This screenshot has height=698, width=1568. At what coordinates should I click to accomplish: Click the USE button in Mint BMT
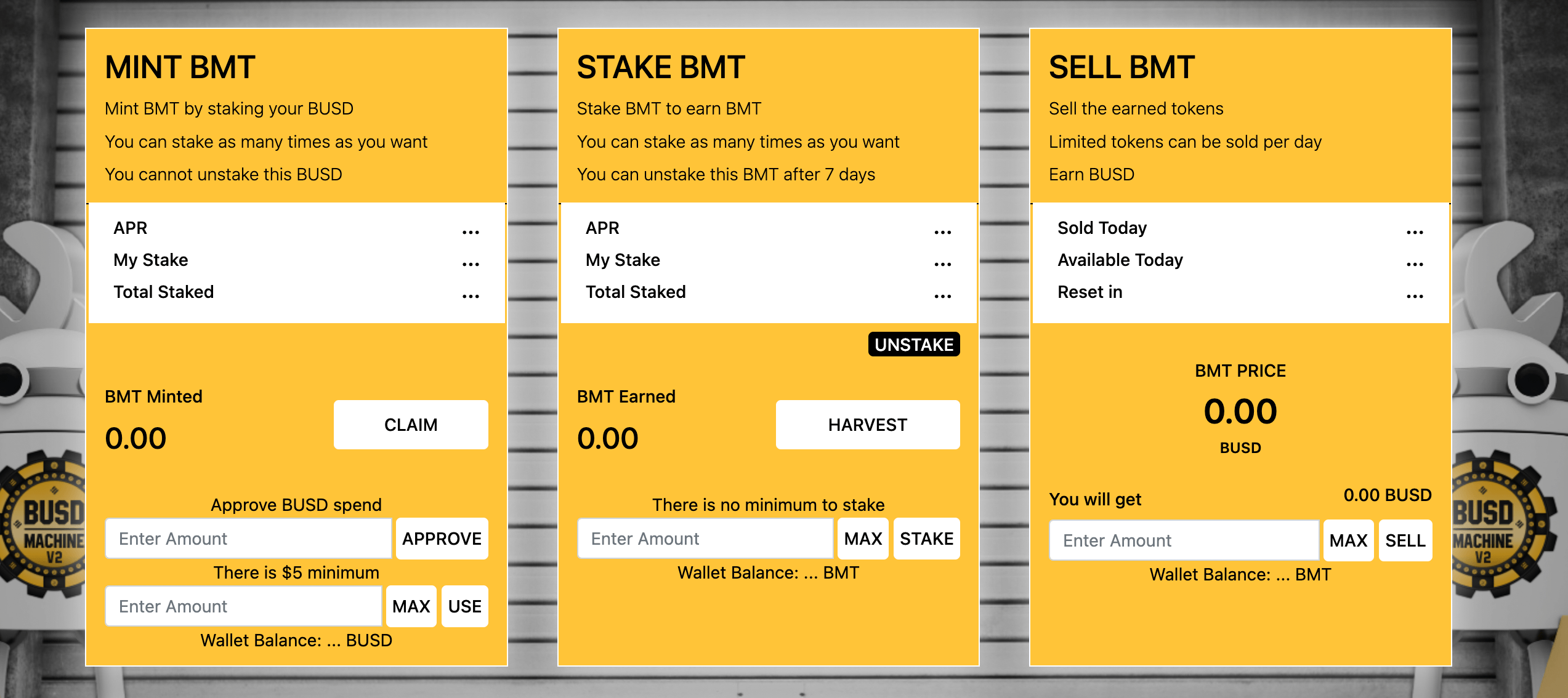coord(465,606)
